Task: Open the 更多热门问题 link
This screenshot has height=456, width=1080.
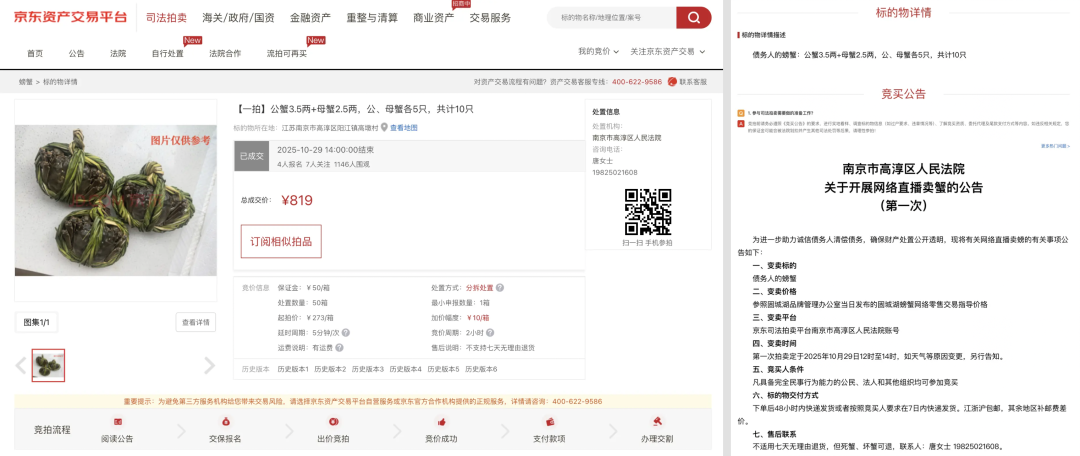Action: [1054, 145]
